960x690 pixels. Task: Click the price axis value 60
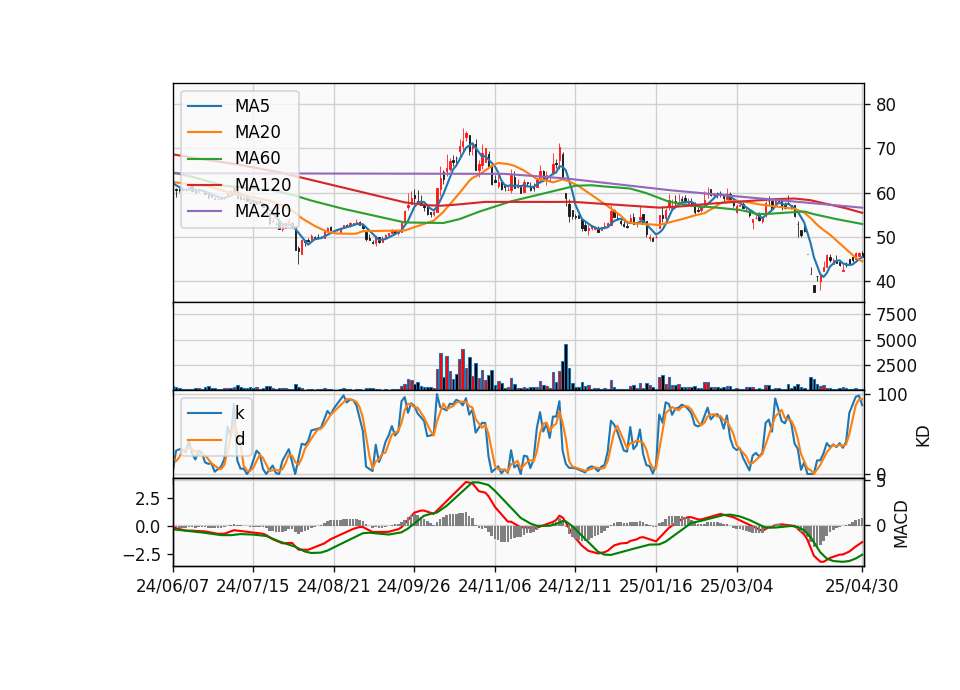point(886,193)
